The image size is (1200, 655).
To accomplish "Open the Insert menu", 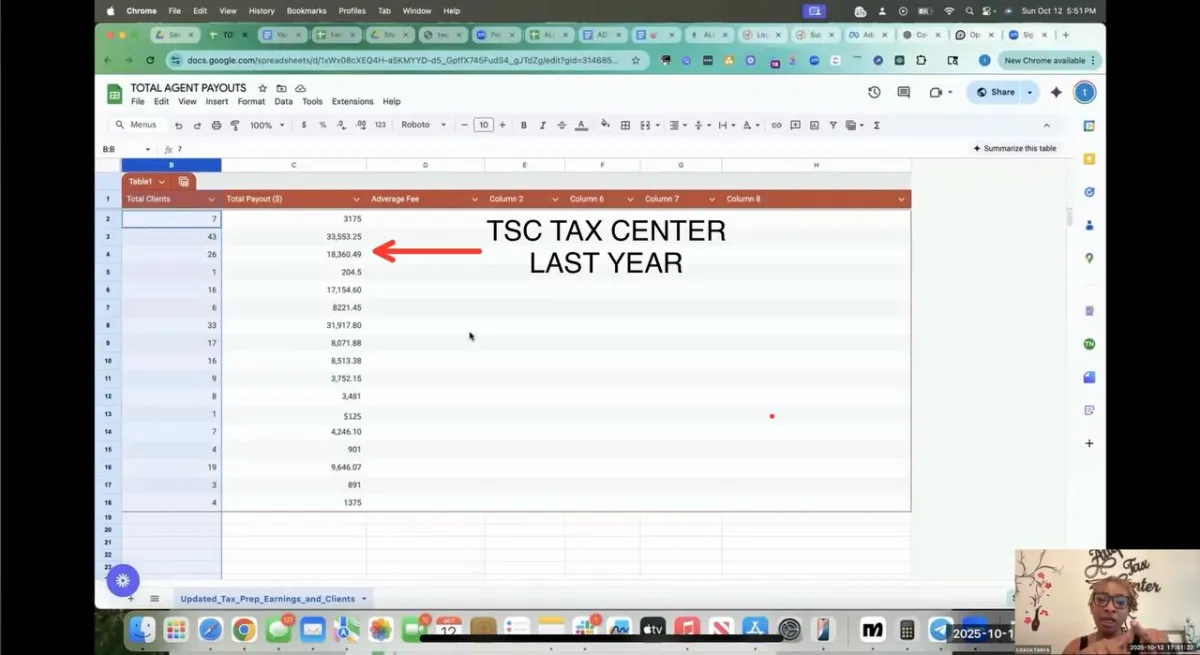I will click(x=217, y=102).
